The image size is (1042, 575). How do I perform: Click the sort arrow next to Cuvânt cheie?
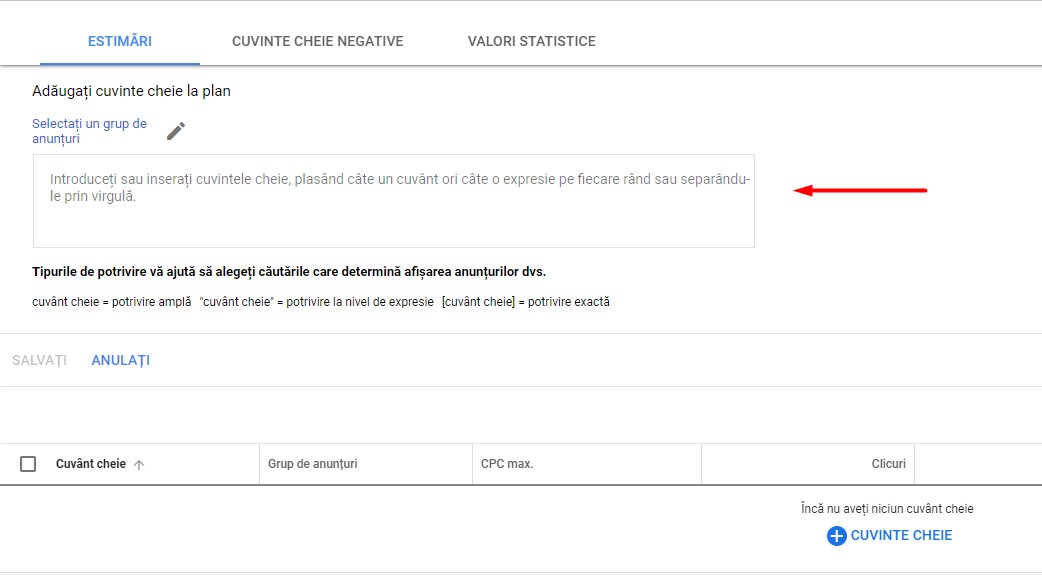[x=139, y=465]
